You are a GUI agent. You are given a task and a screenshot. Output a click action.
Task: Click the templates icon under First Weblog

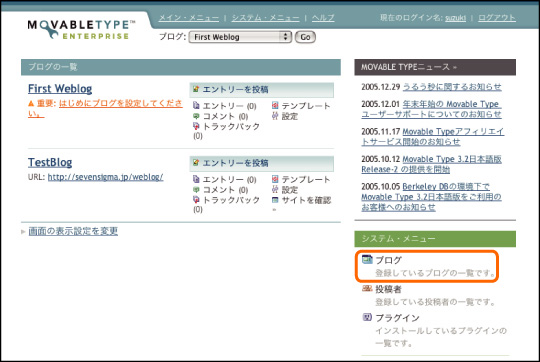point(275,105)
